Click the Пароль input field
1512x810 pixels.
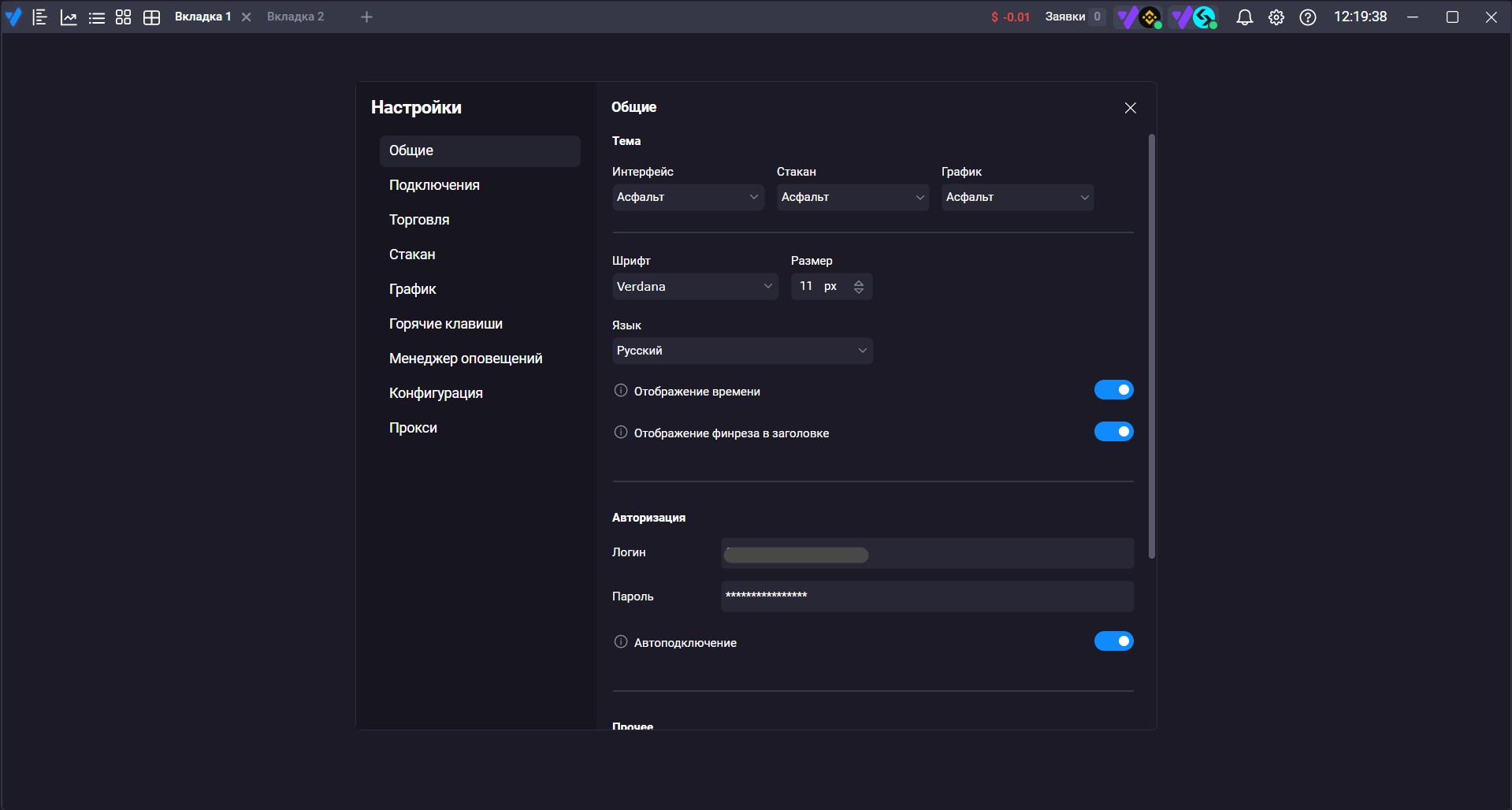[927, 596]
